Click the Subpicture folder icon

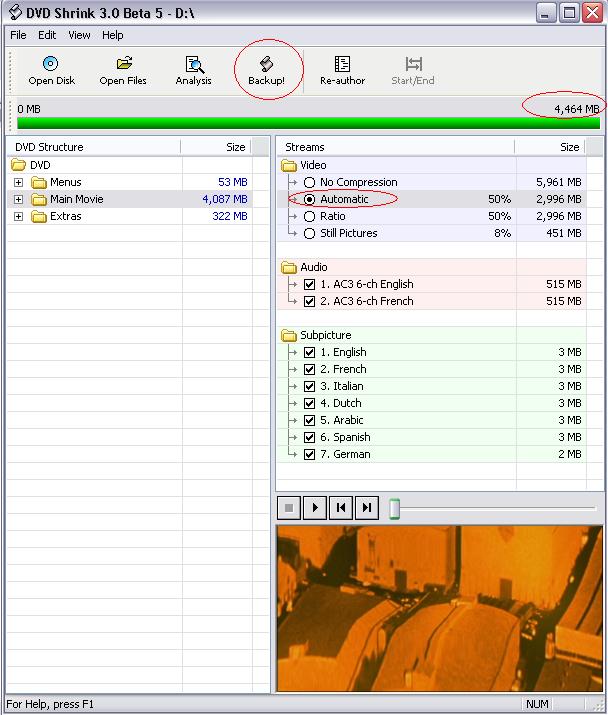click(289, 335)
